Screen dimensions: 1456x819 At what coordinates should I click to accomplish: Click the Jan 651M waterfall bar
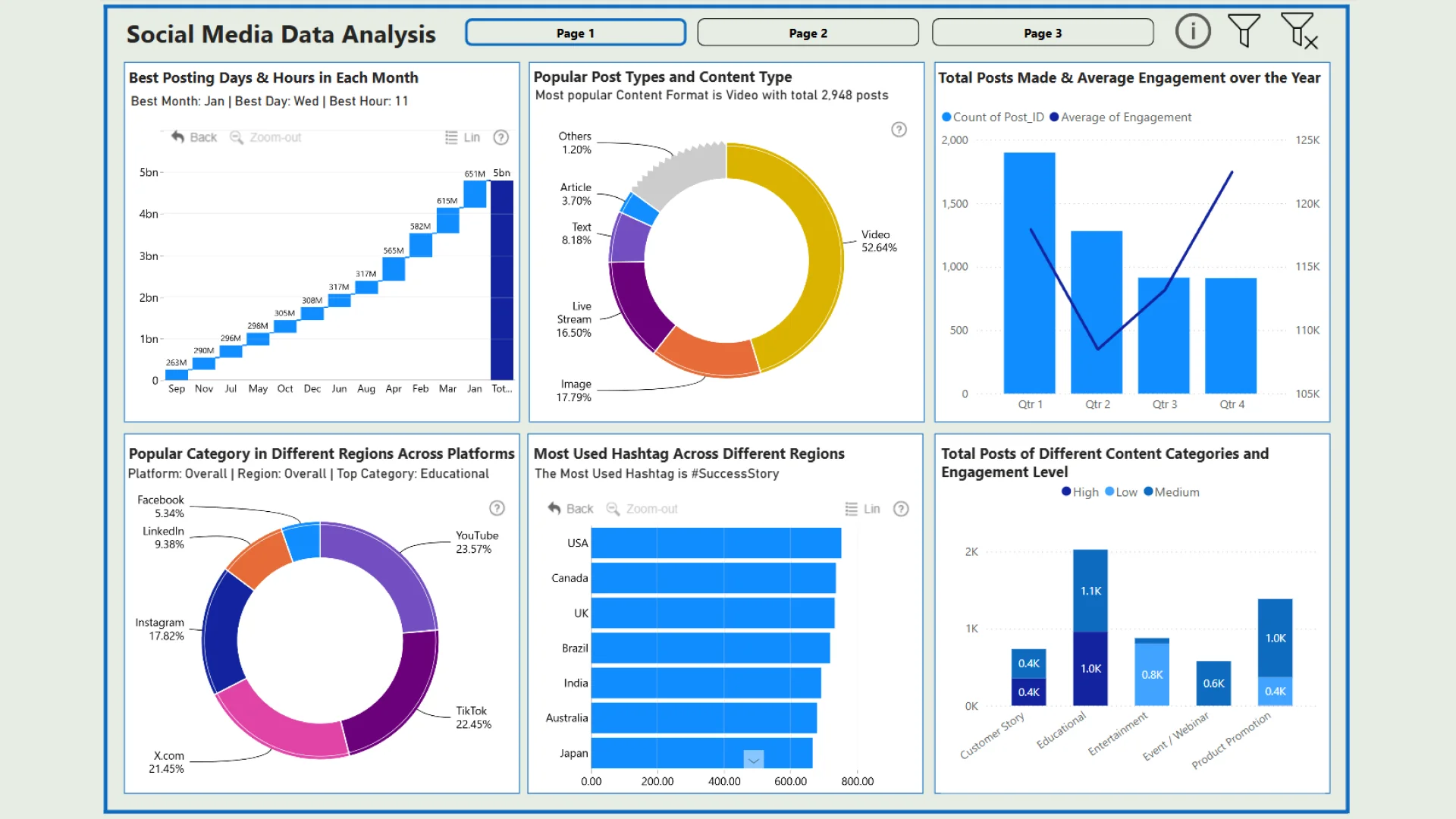coord(475,194)
